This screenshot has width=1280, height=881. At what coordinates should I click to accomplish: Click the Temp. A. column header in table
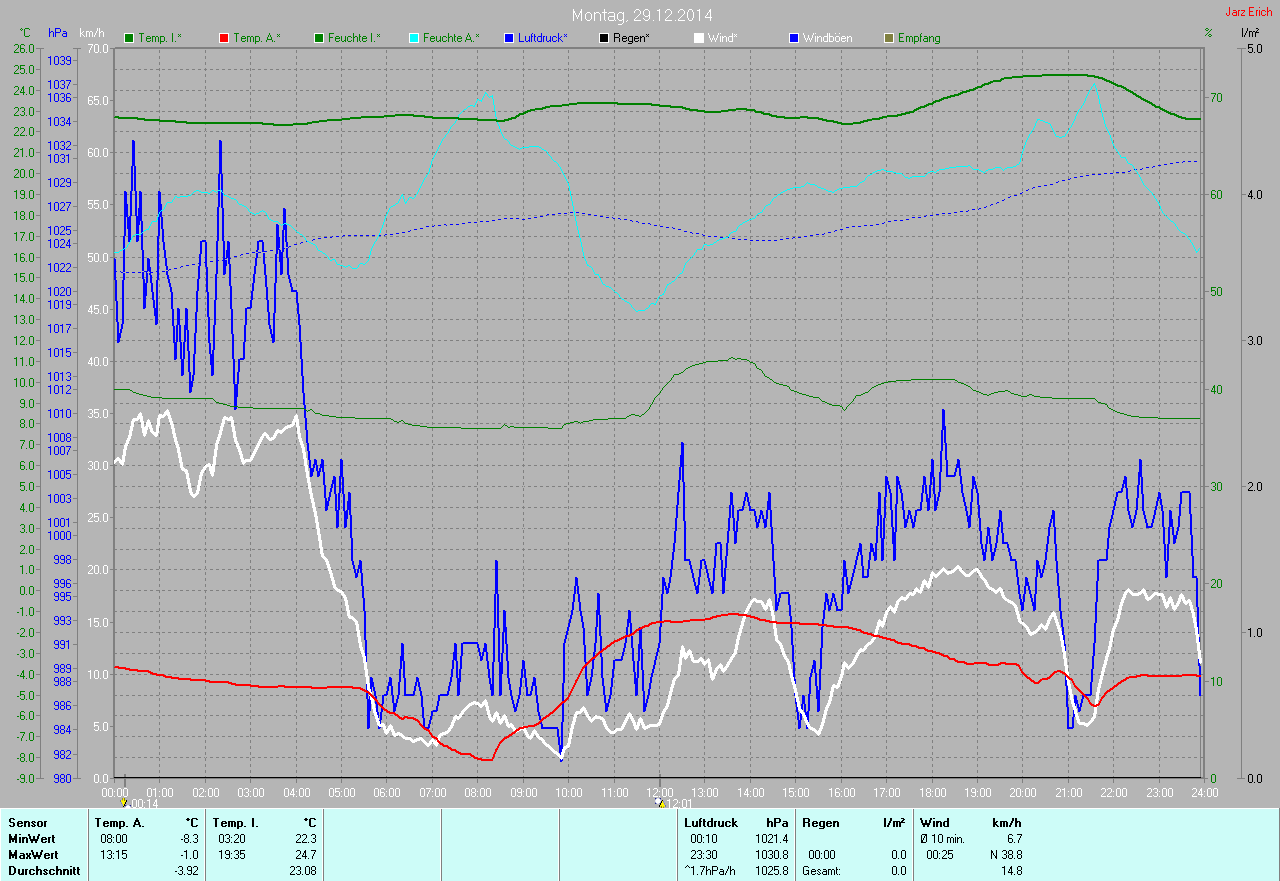click(118, 822)
